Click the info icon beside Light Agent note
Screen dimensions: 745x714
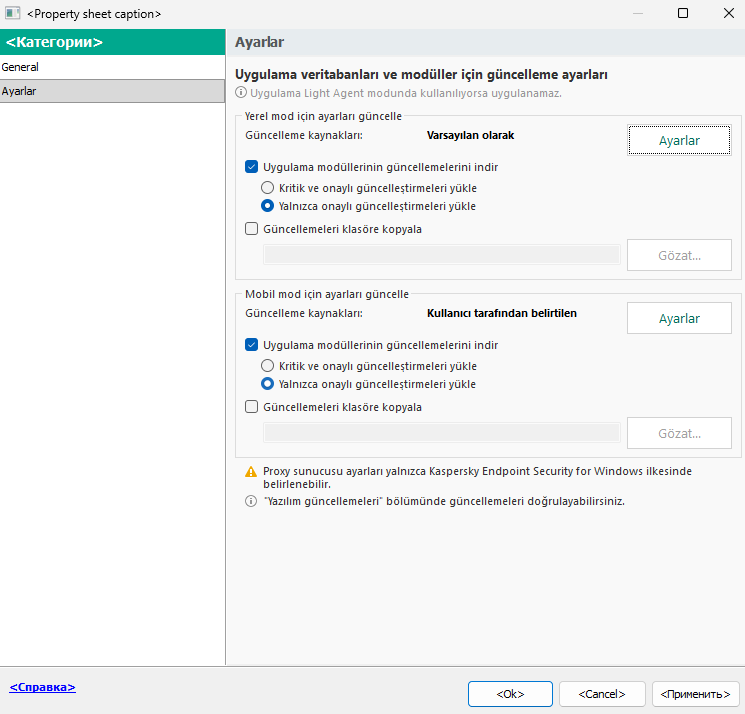point(241,93)
